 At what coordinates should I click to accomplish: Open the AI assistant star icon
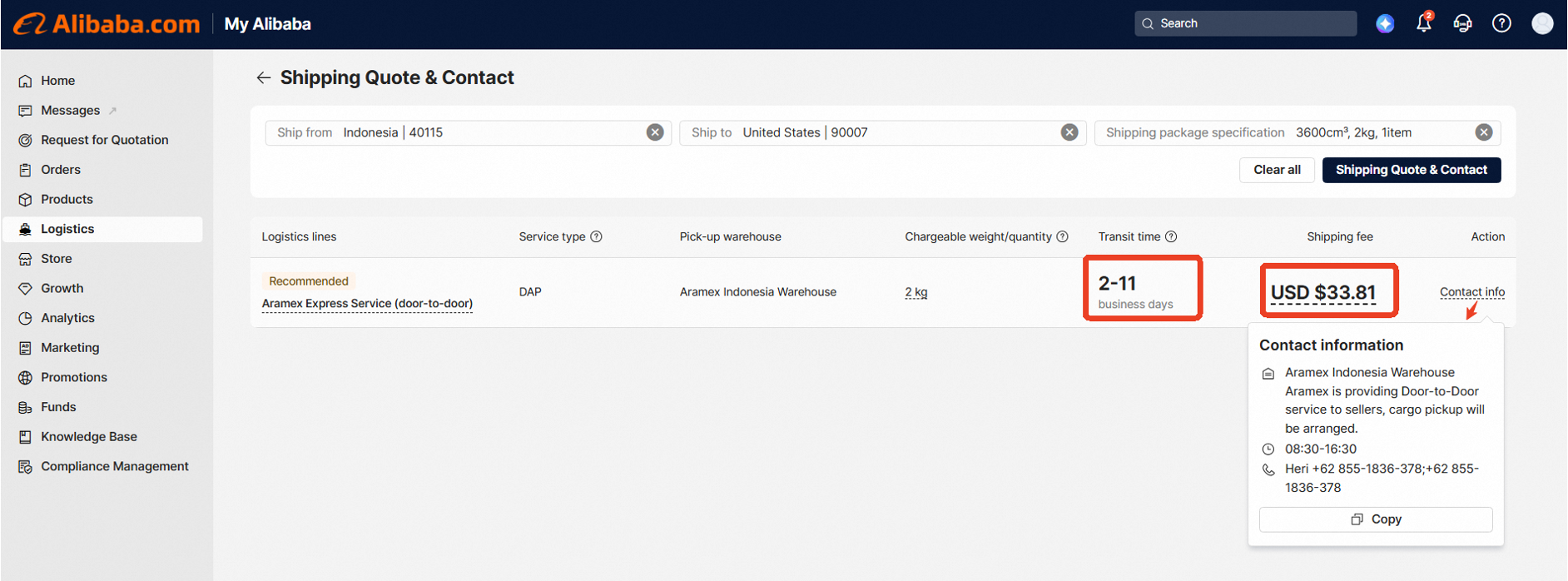[1385, 23]
